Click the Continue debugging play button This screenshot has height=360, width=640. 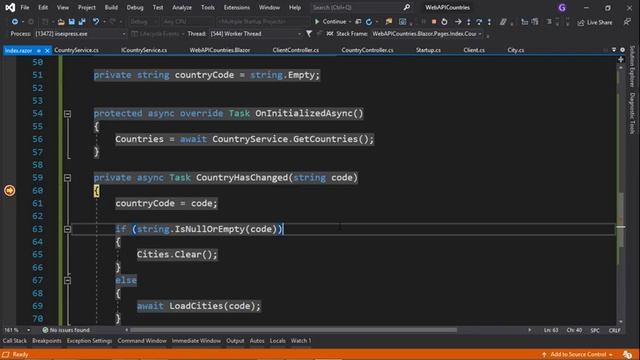tap(317, 22)
